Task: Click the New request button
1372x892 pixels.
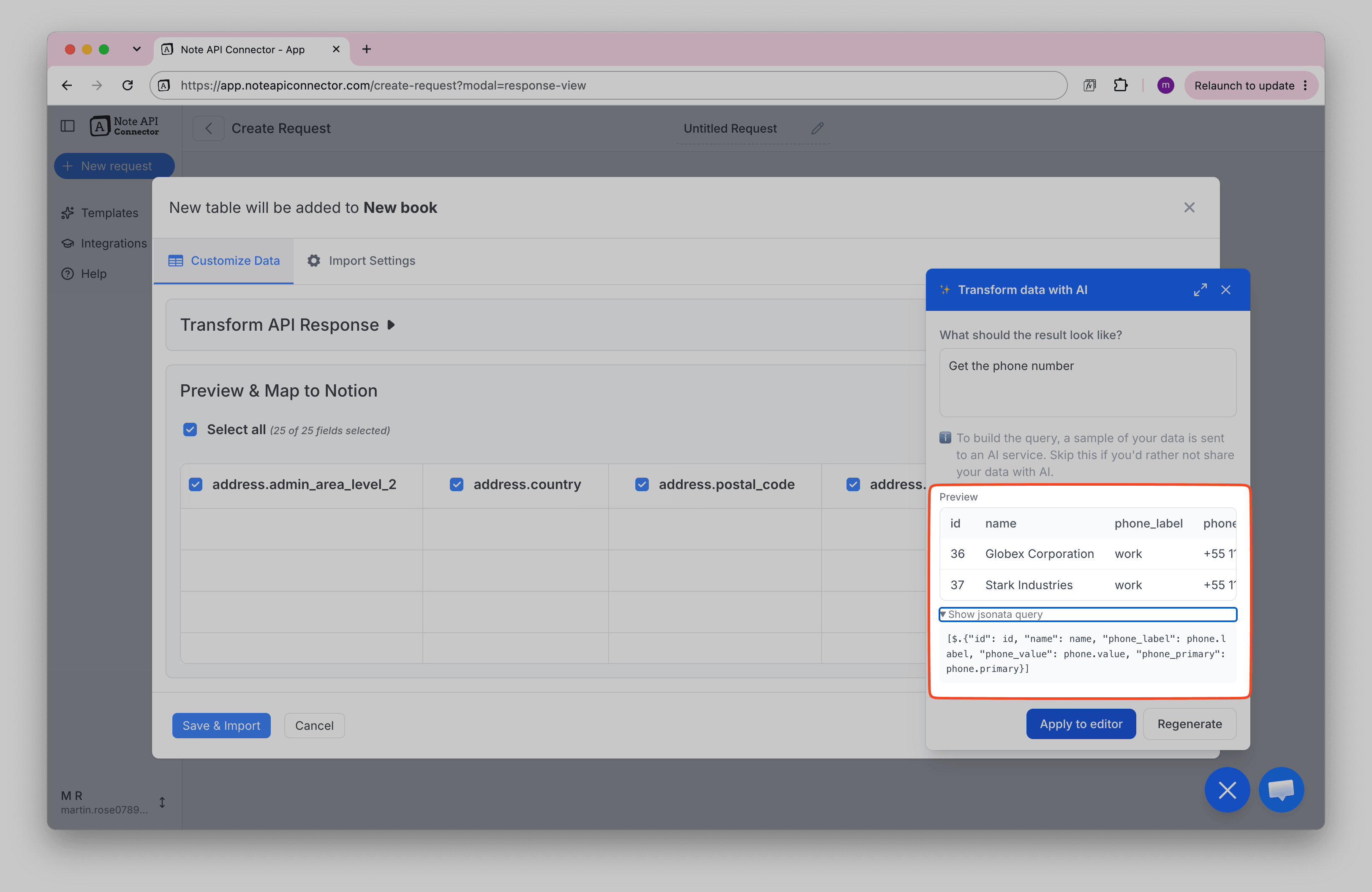Action: (114, 166)
